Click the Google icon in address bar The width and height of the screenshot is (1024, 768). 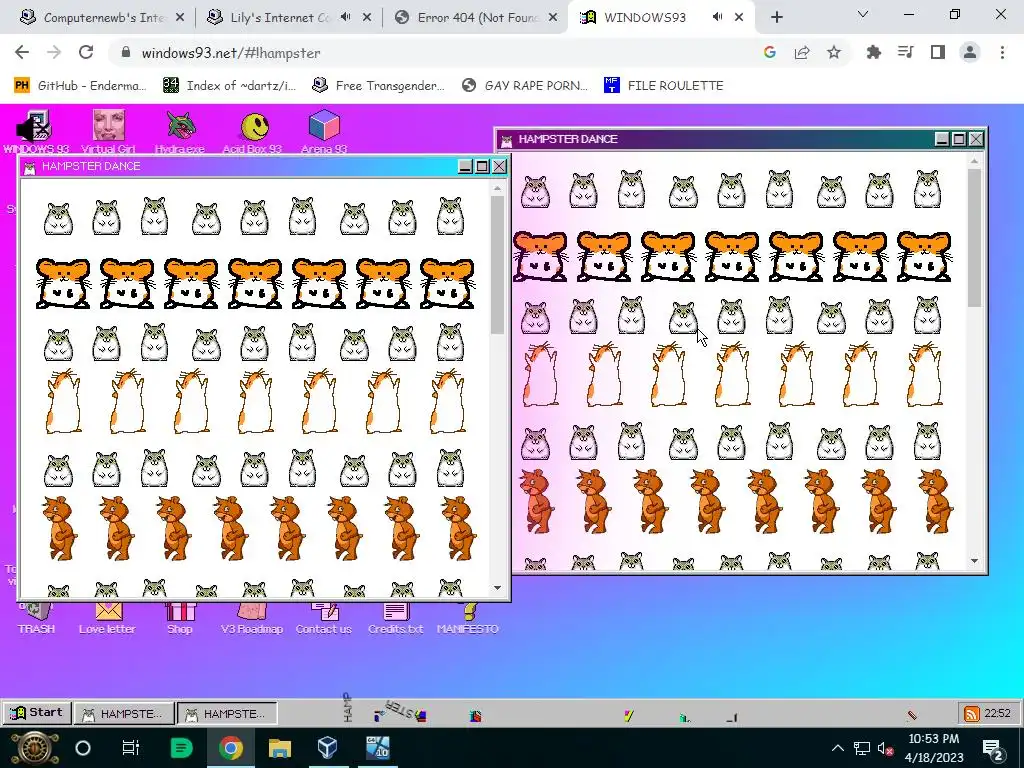coord(770,52)
